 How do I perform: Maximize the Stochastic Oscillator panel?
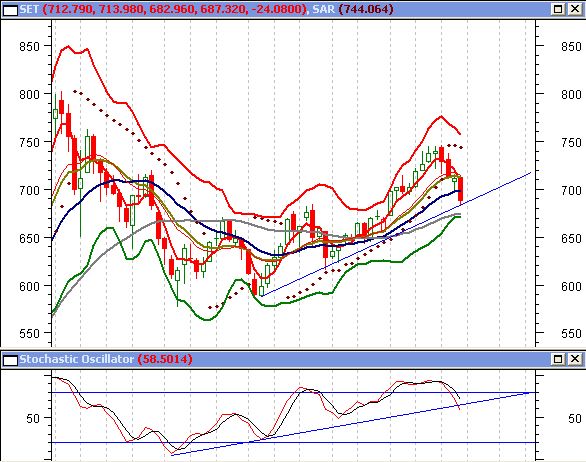click(558, 359)
